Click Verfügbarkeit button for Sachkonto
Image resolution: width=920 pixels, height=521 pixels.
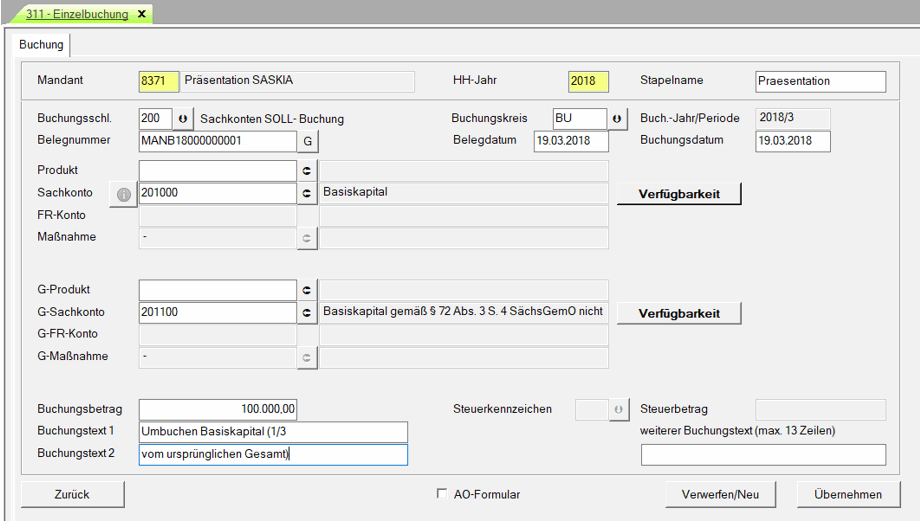point(679,194)
